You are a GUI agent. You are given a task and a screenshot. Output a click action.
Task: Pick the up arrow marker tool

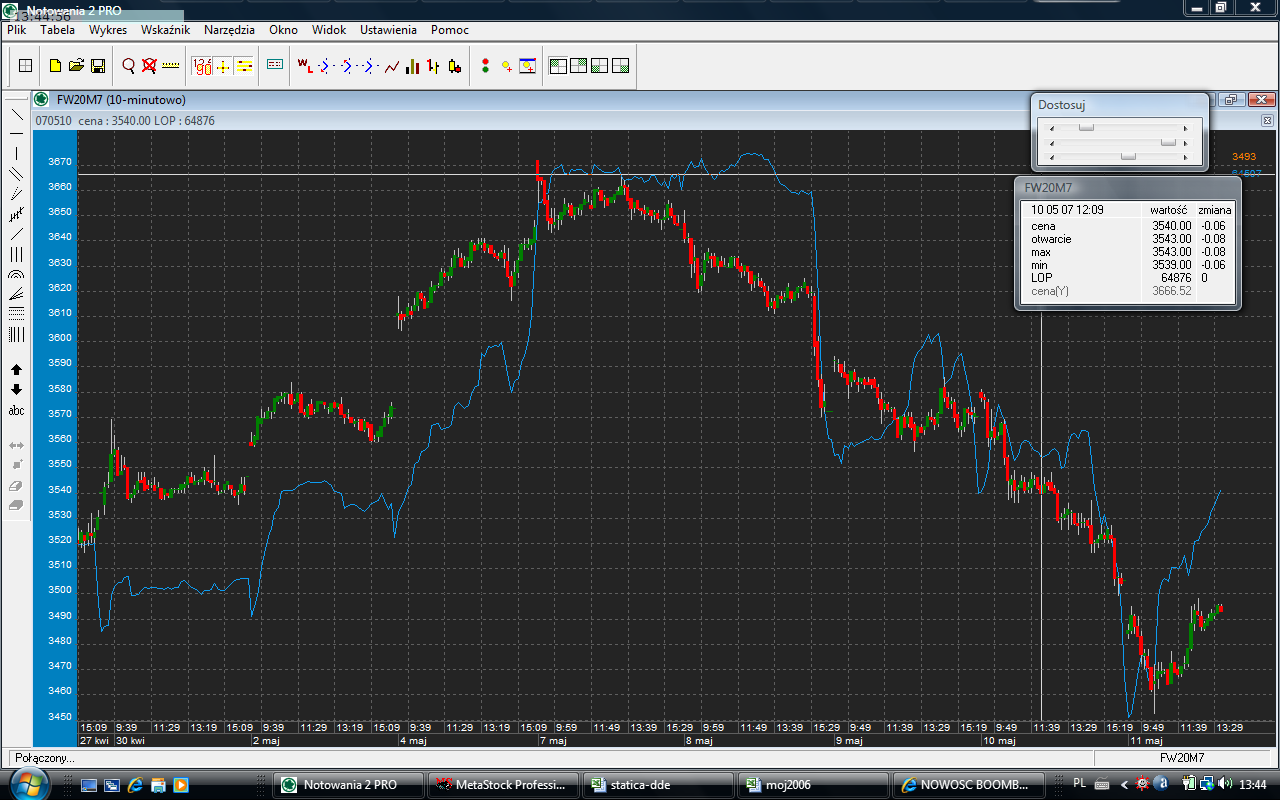click(x=16, y=370)
